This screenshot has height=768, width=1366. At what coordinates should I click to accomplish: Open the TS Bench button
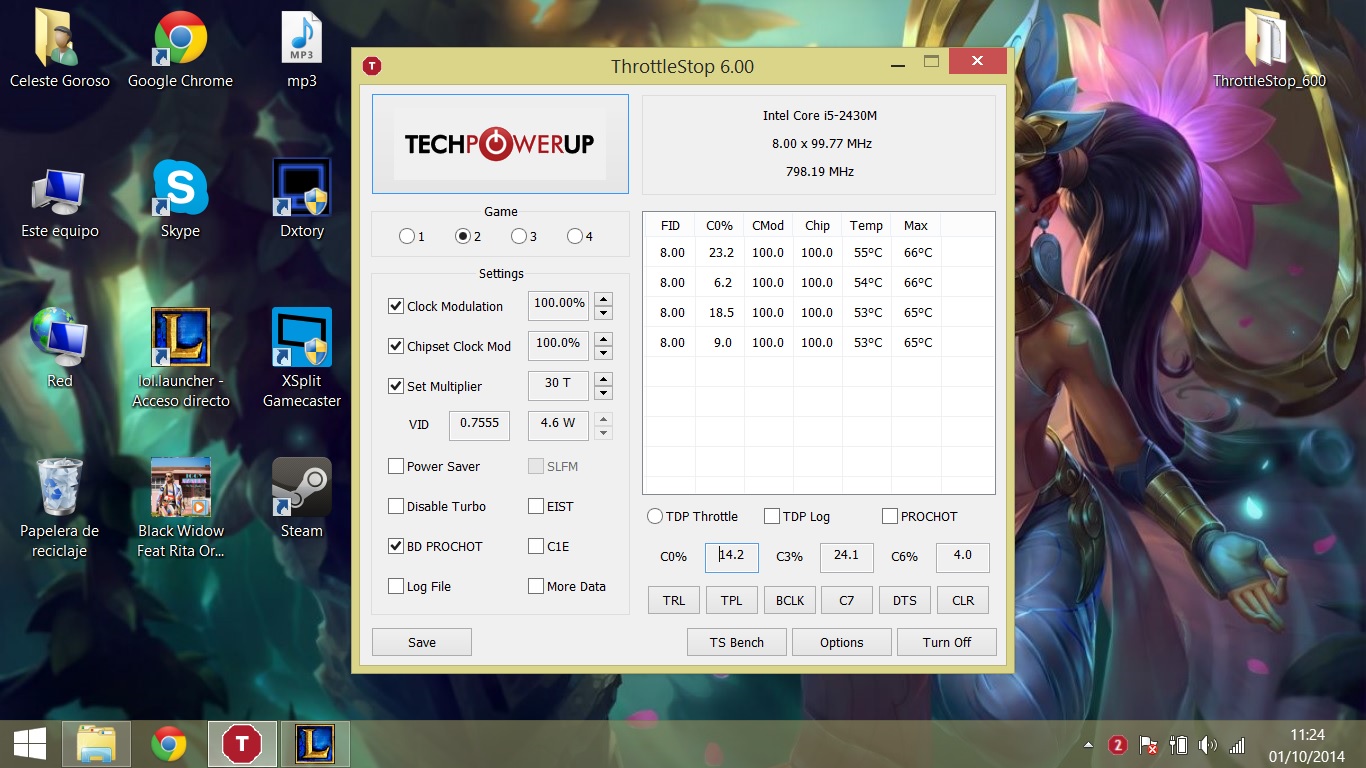(737, 642)
